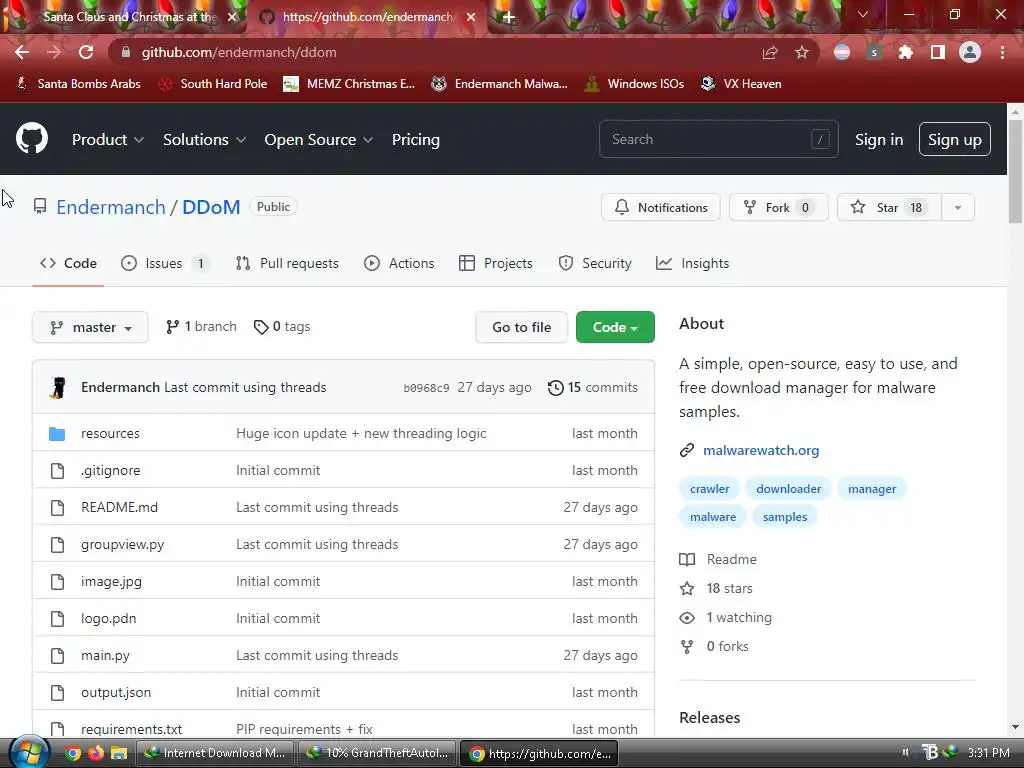Image resolution: width=1024 pixels, height=768 pixels.
Task: Launch Firefox from taskbar quick launch
Action: click(96, 754)
